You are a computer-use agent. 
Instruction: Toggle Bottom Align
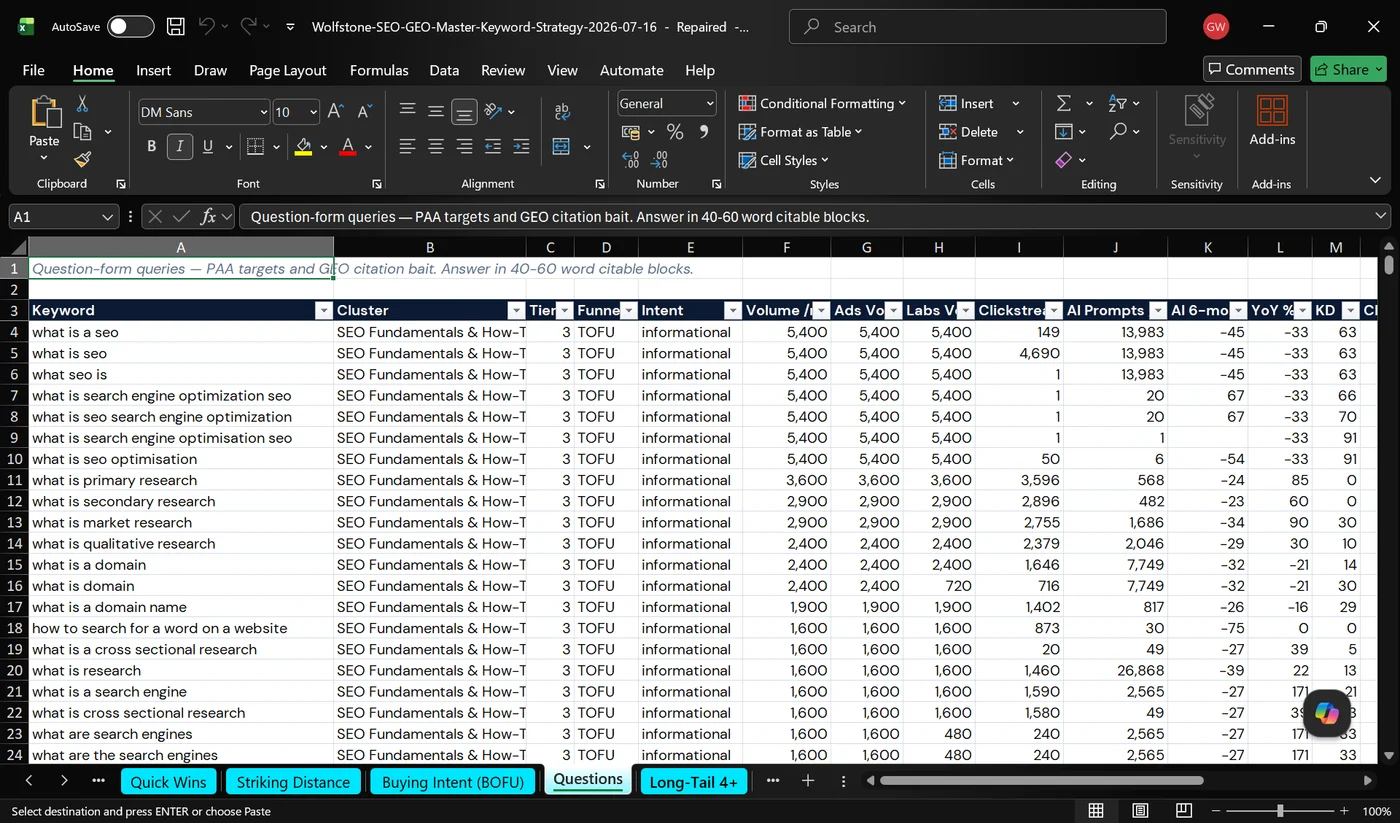point(464,112)
